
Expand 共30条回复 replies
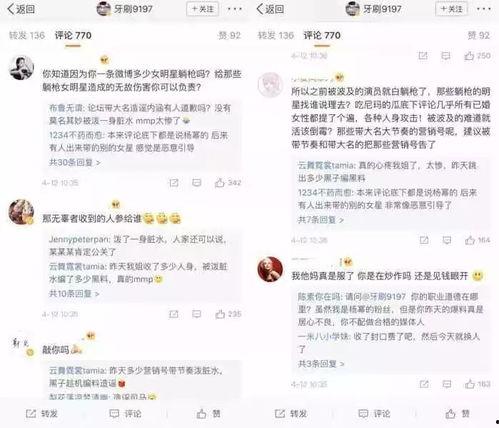tap(75, 163)
